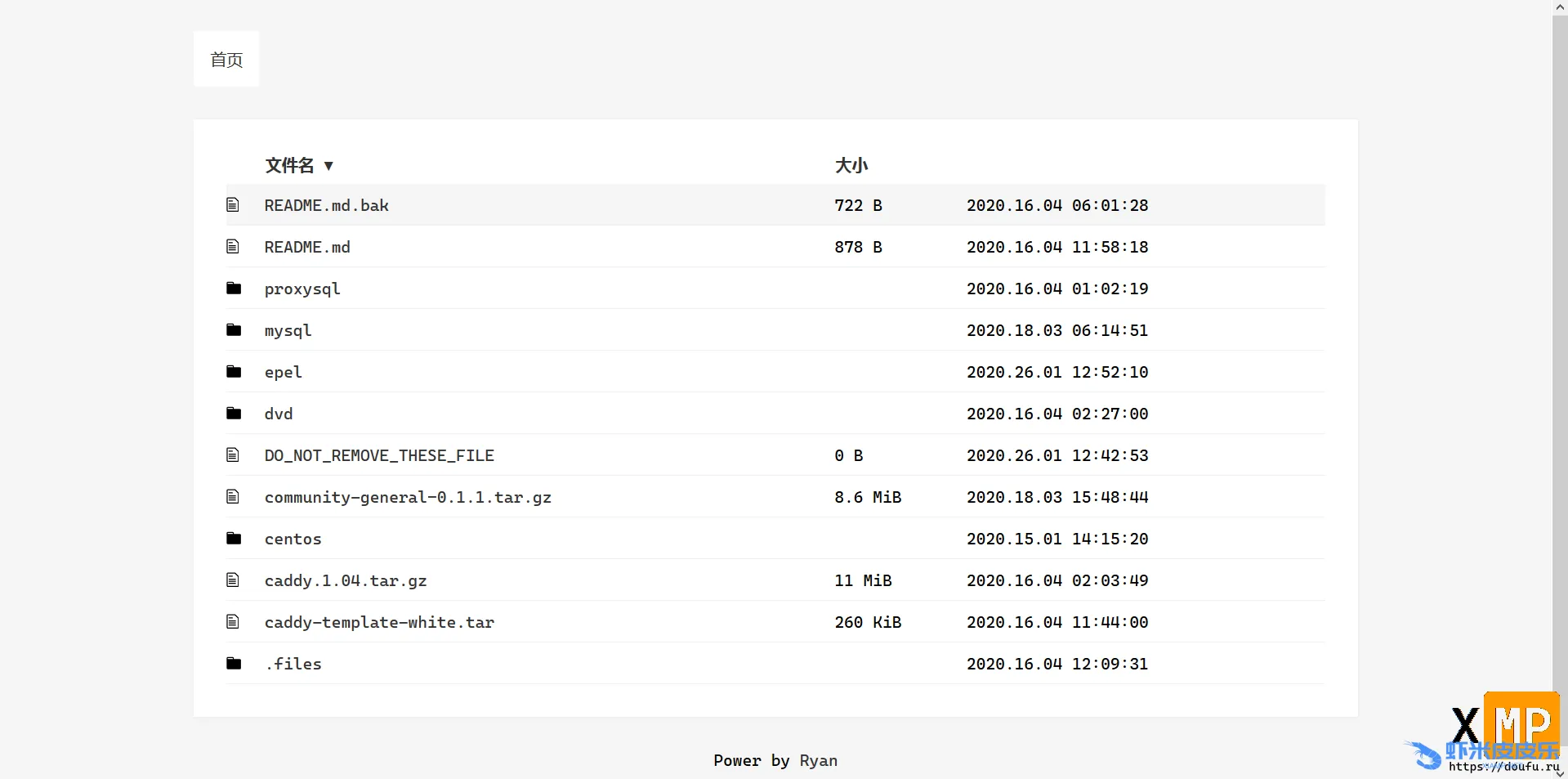
Task: Sort the listing by 大小 column
Action: pyautogui.click(x=851, y=165)
